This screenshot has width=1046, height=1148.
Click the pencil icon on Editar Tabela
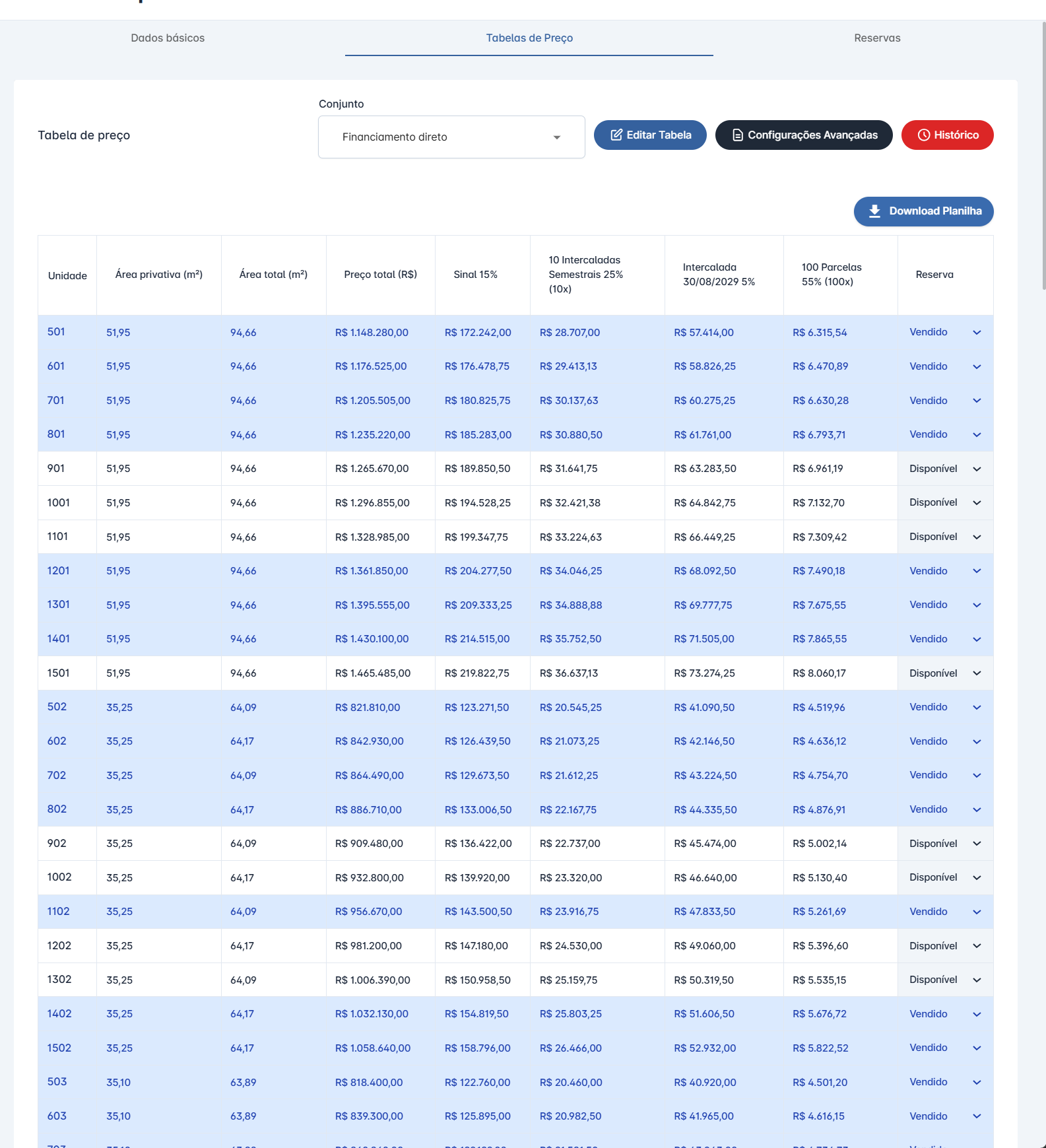(x=616, y=135)
